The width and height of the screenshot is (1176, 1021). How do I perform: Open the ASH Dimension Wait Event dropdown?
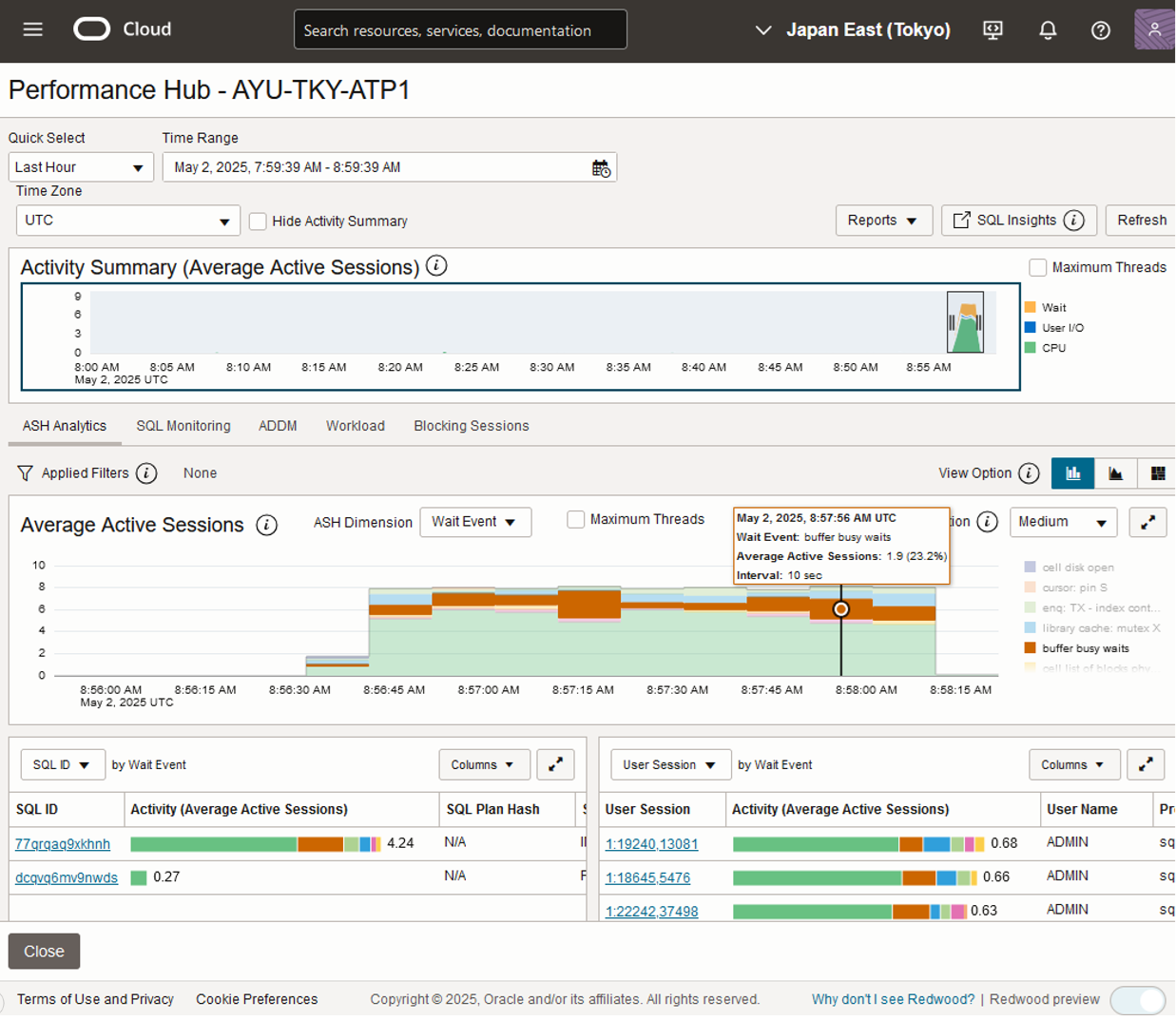[x=475, y=522]
